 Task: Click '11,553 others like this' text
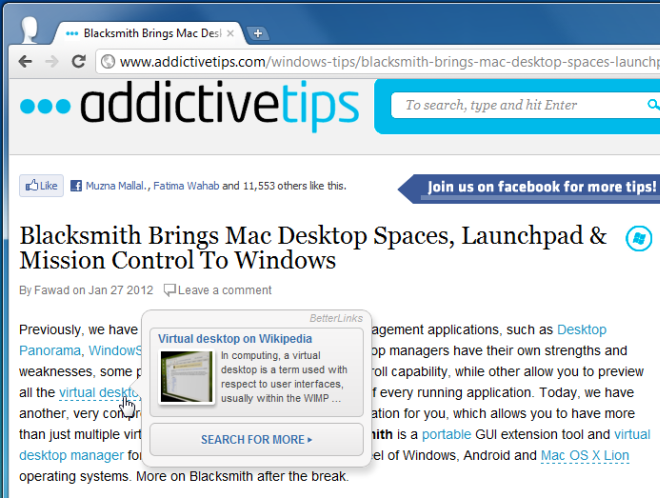(x=295, y=186)
